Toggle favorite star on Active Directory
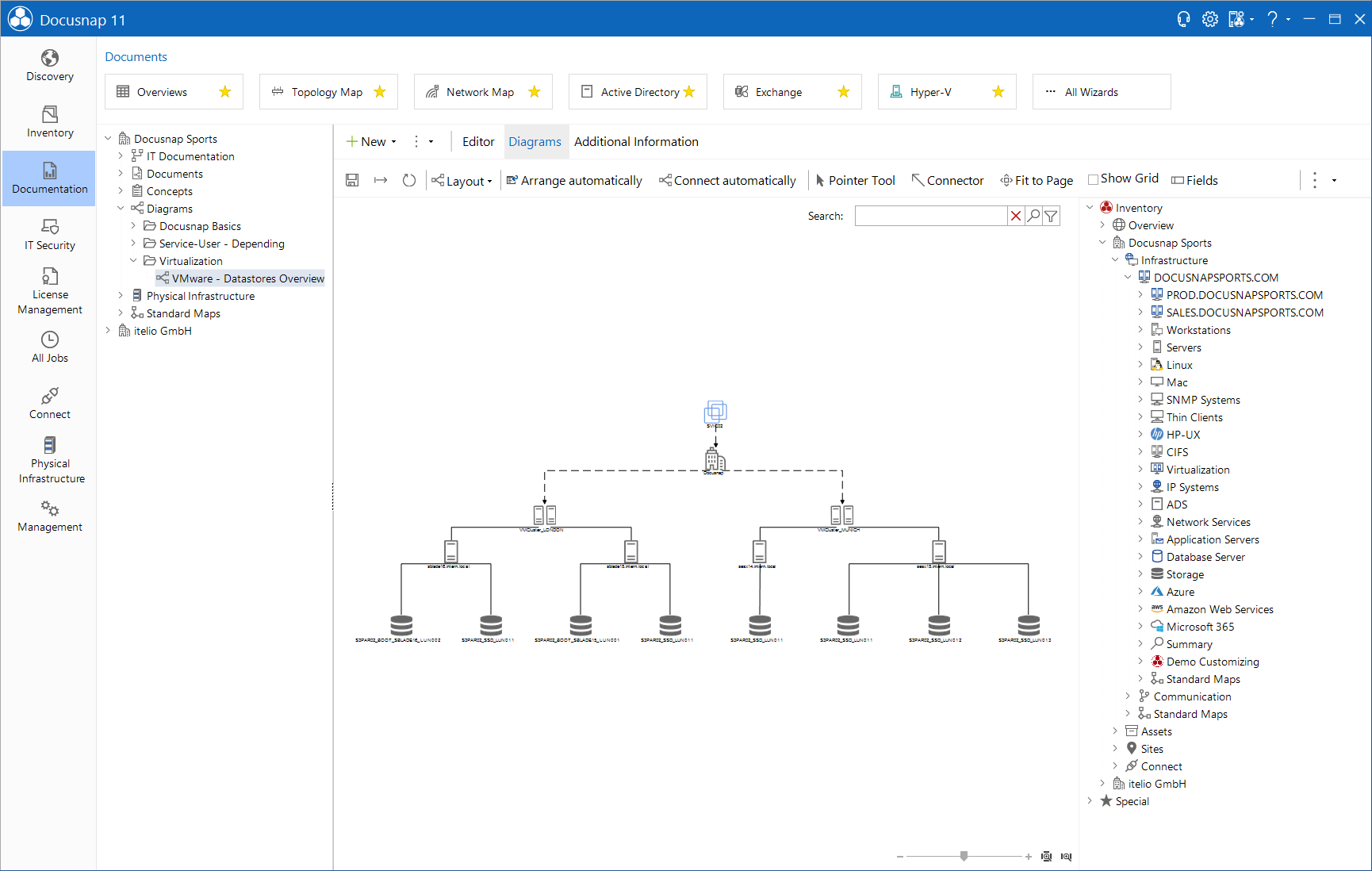The image size is (1372, 871). coord(689,92)
